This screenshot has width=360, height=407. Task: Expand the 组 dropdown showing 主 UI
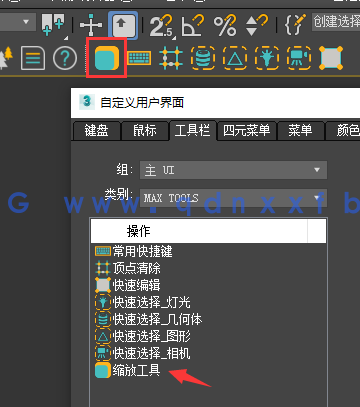(233, 170)
